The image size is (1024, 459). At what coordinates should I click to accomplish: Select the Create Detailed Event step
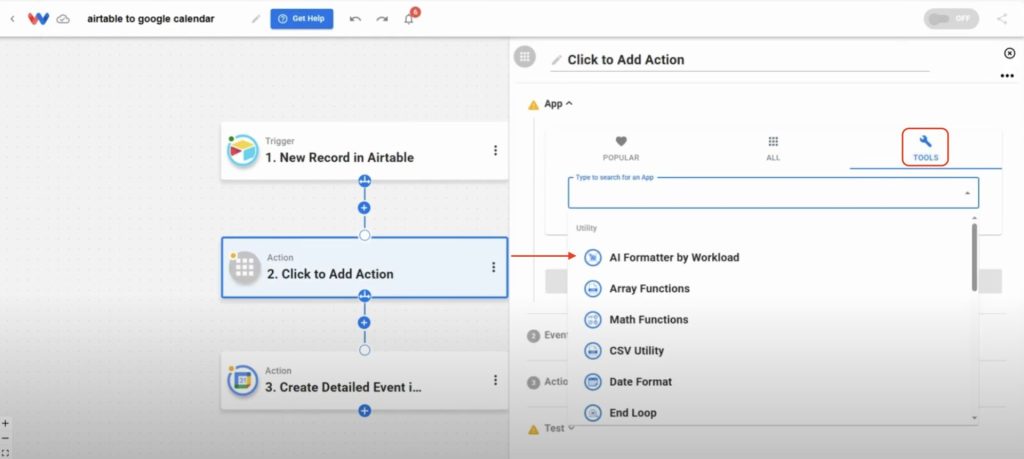click(x=364, y=381)
